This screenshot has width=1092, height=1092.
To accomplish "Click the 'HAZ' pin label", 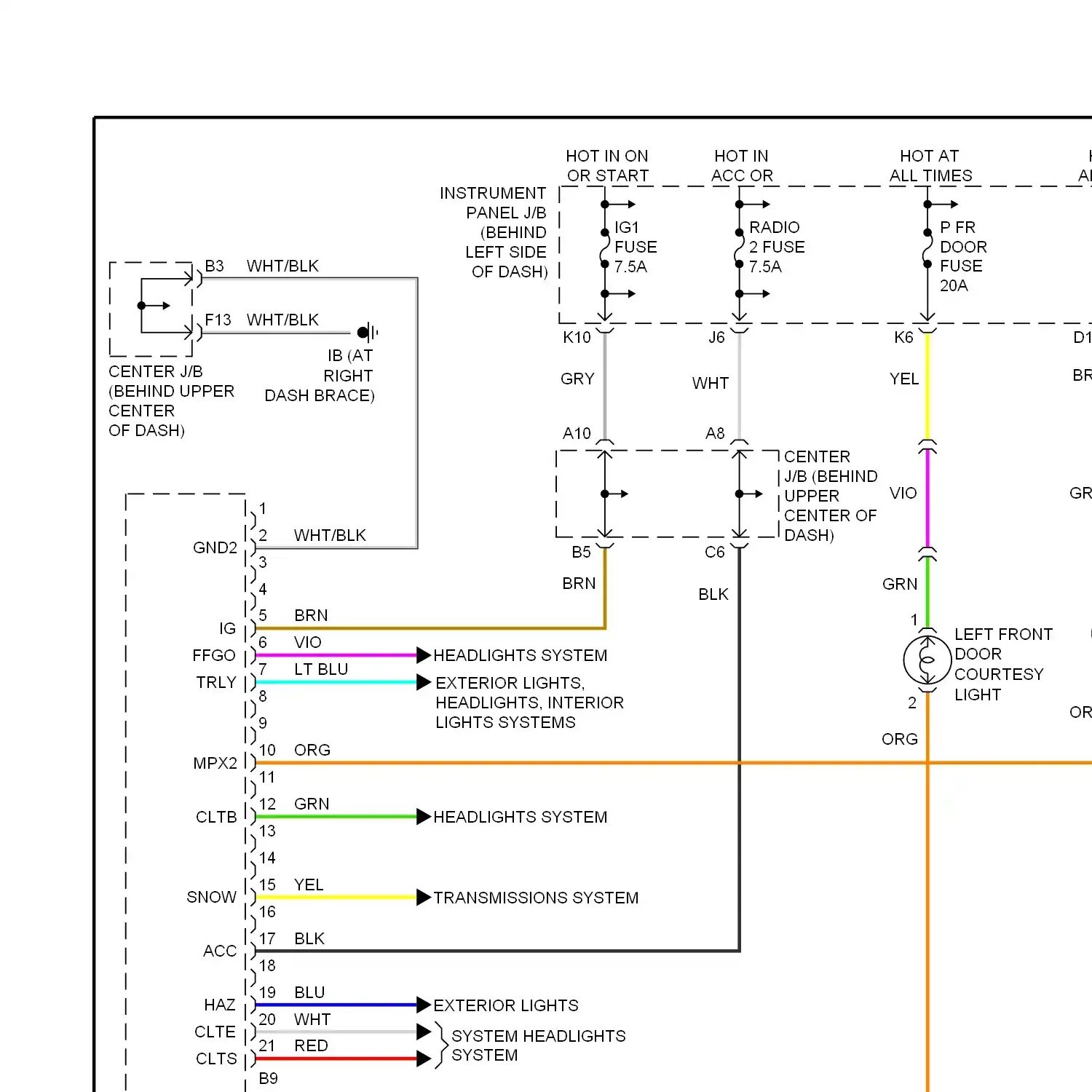I will pyautogui.click(x=220, y=1005).
